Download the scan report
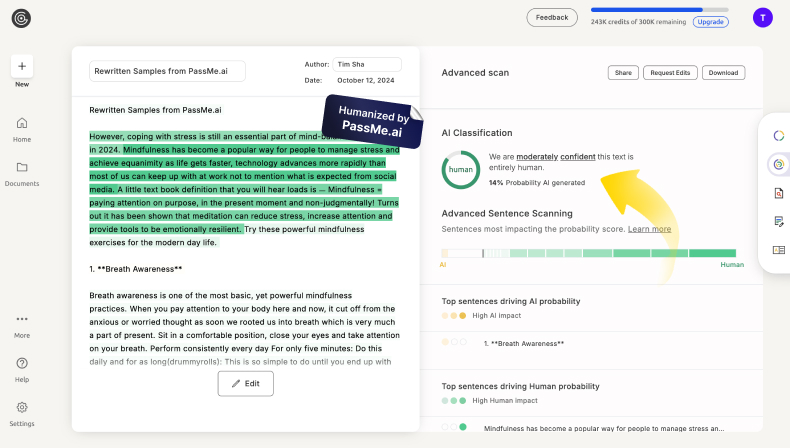This screenshot has height=448, width=790. [723, 73]
